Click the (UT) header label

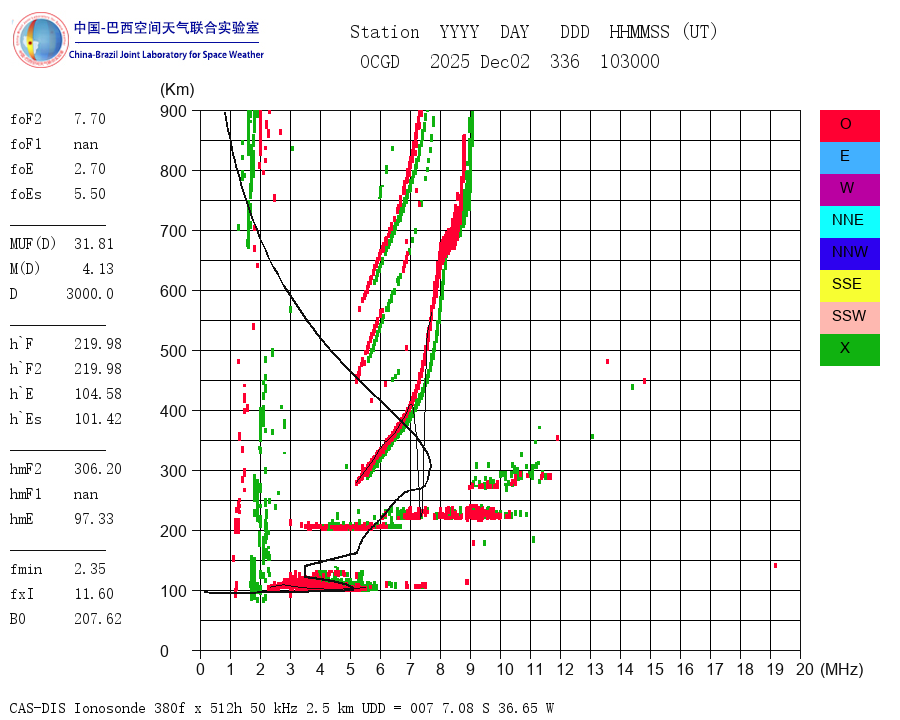point(700,32)
